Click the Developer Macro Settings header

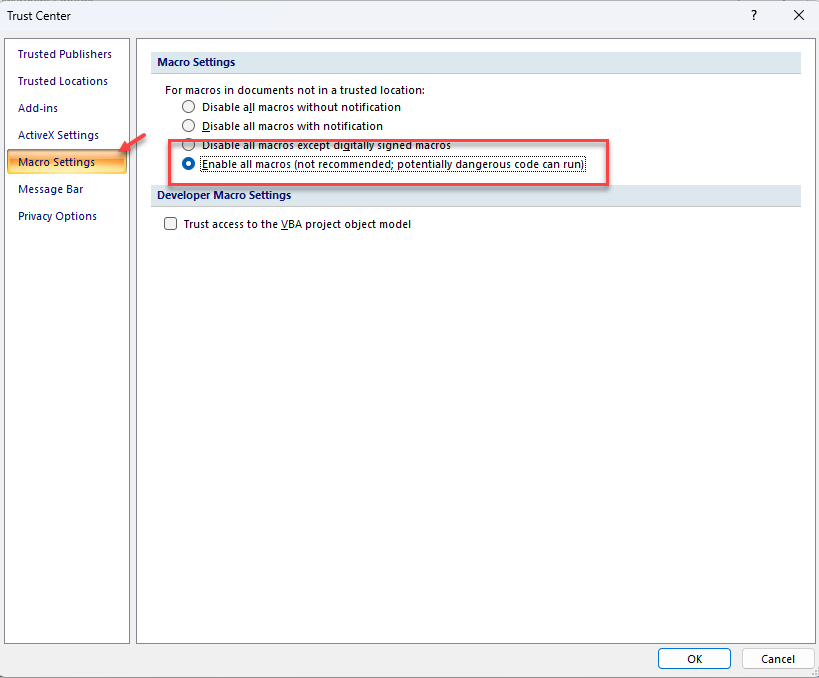[x=224, y=195]
